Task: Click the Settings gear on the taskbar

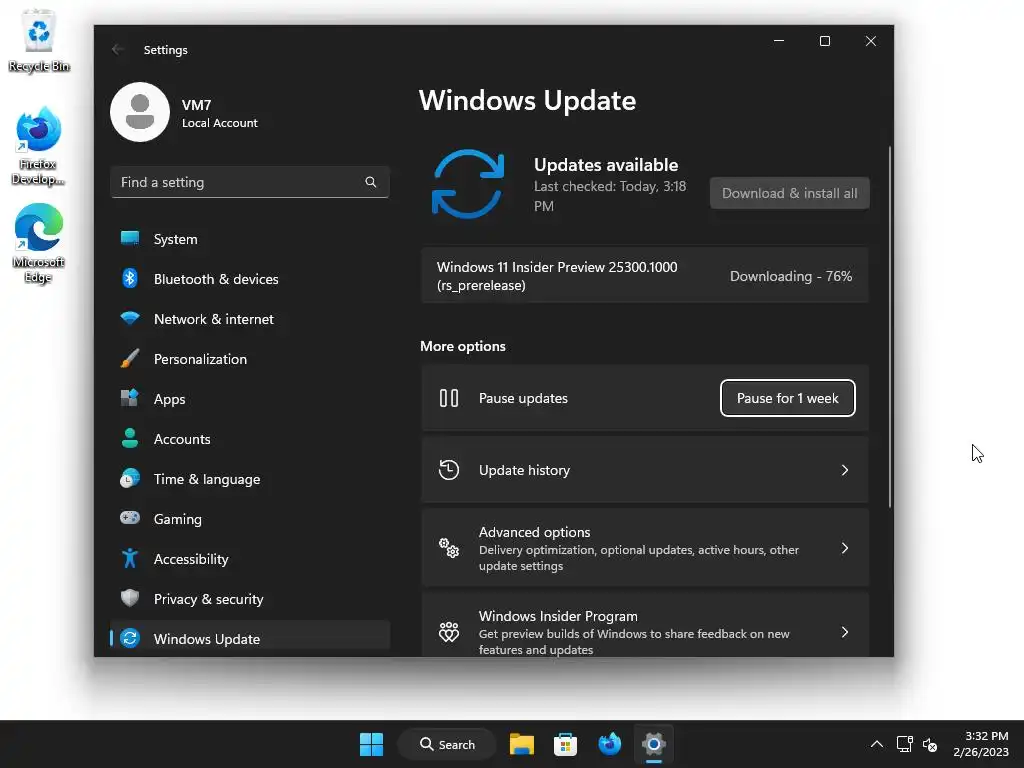Action: (653, 744)
